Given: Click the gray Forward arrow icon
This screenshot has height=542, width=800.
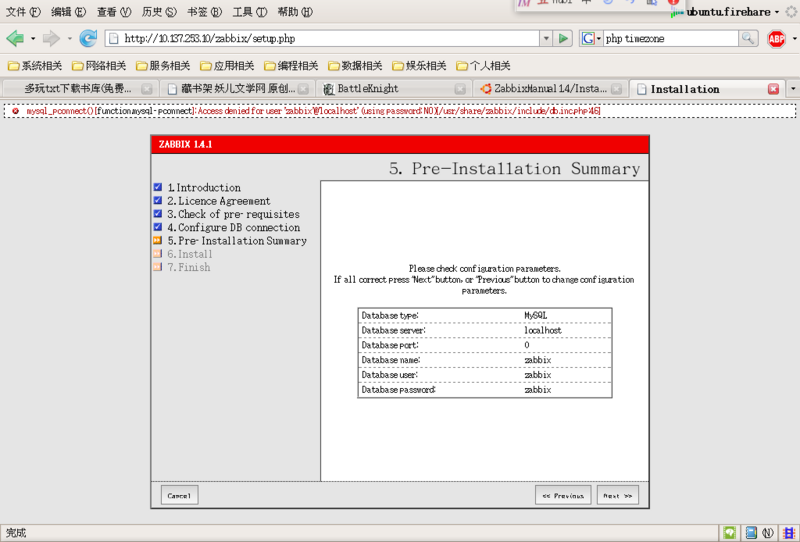Looking at the screenshot, I should (51, 38).
